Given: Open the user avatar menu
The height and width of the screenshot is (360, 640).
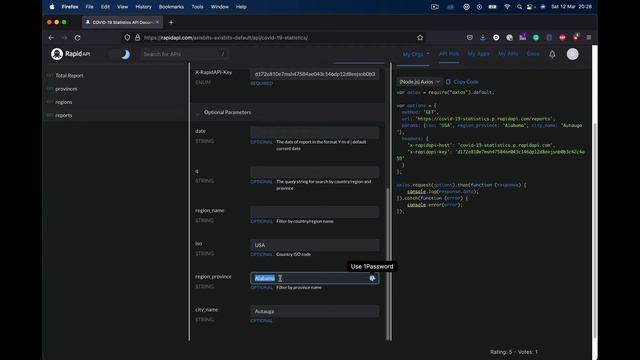Looking at the screenshot, I should (x=572, y=54).
